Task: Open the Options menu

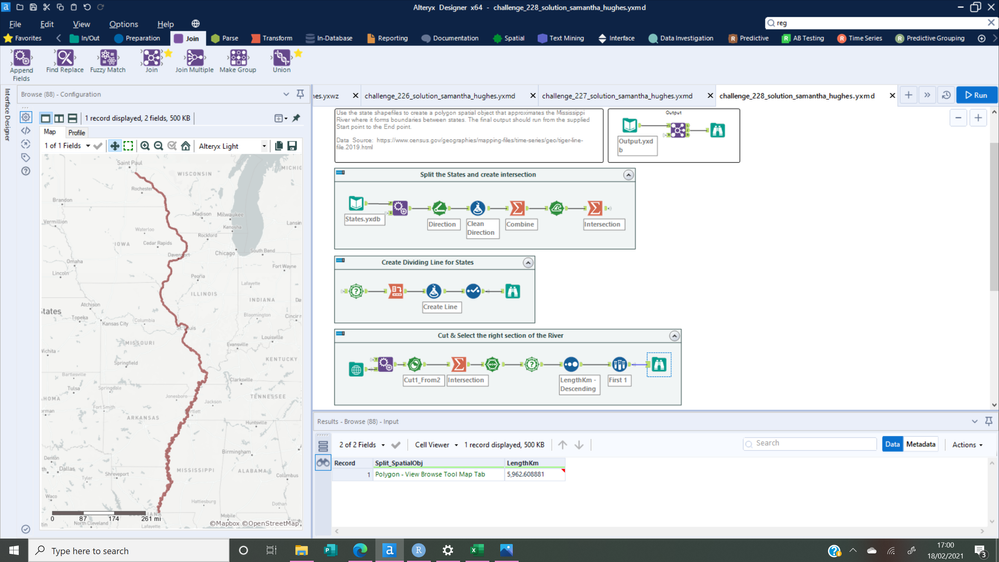Action: (x=123, y=24)
